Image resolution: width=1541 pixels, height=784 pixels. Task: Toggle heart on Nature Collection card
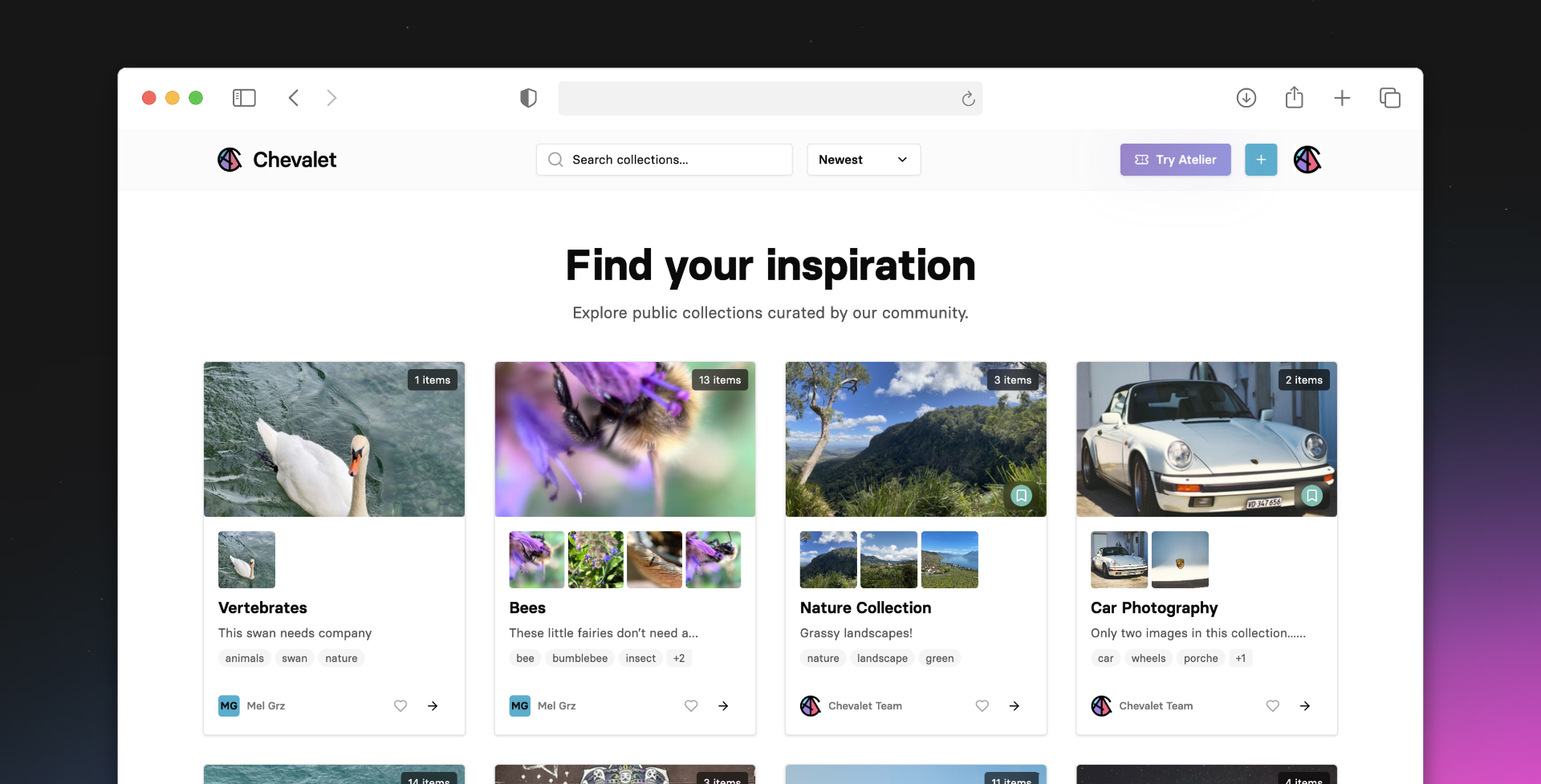(982, 706)
